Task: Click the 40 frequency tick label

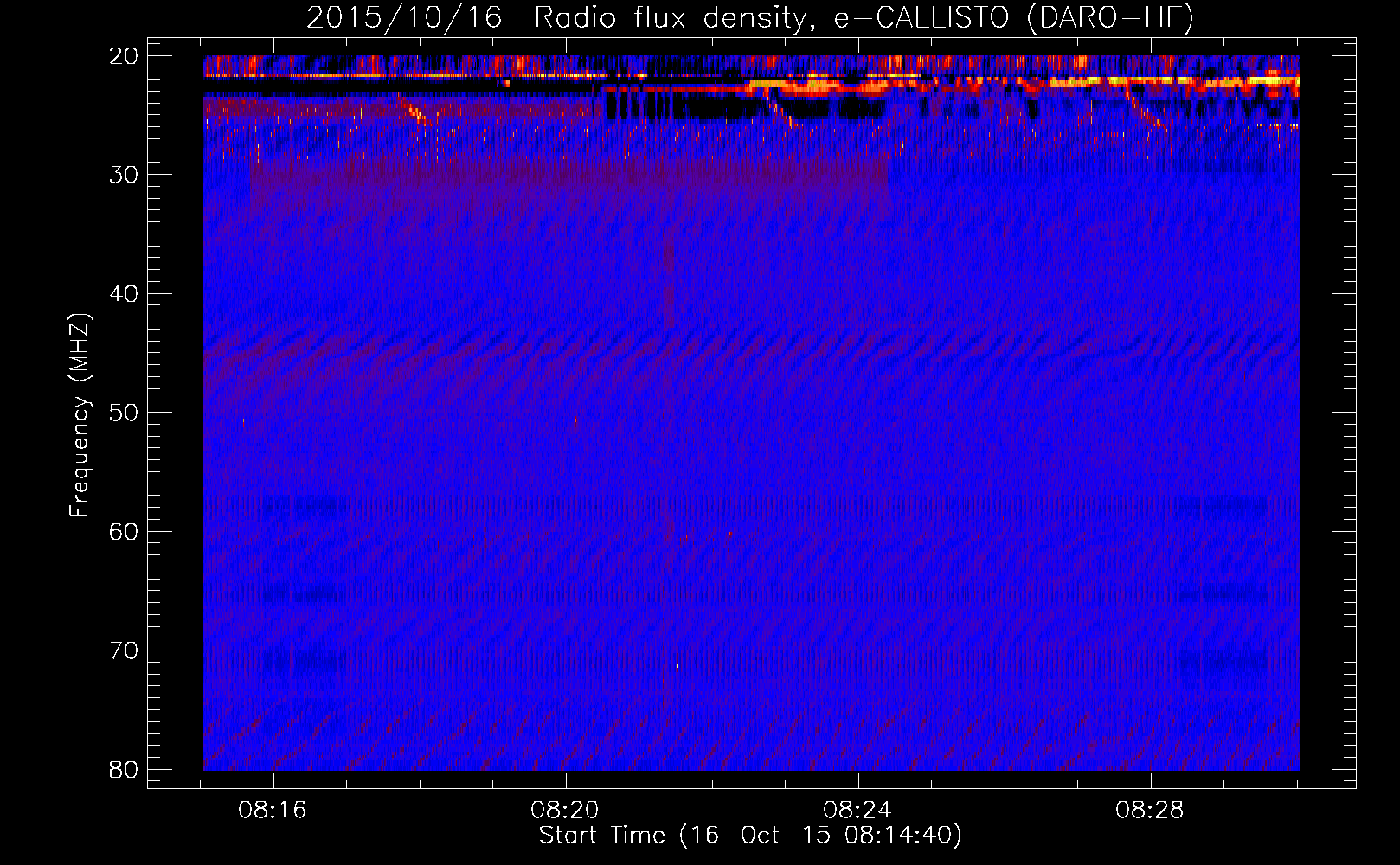Action: click(125, 294)
